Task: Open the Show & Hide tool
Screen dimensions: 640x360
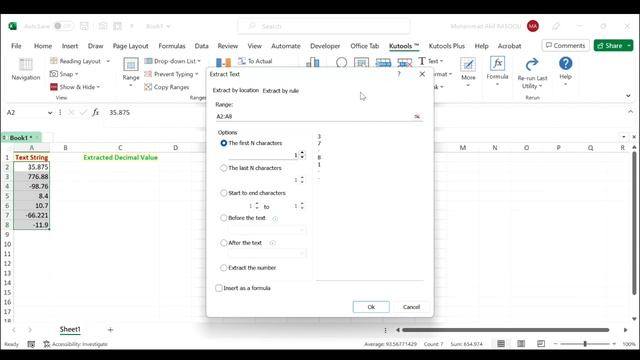Action: (75, 87)
